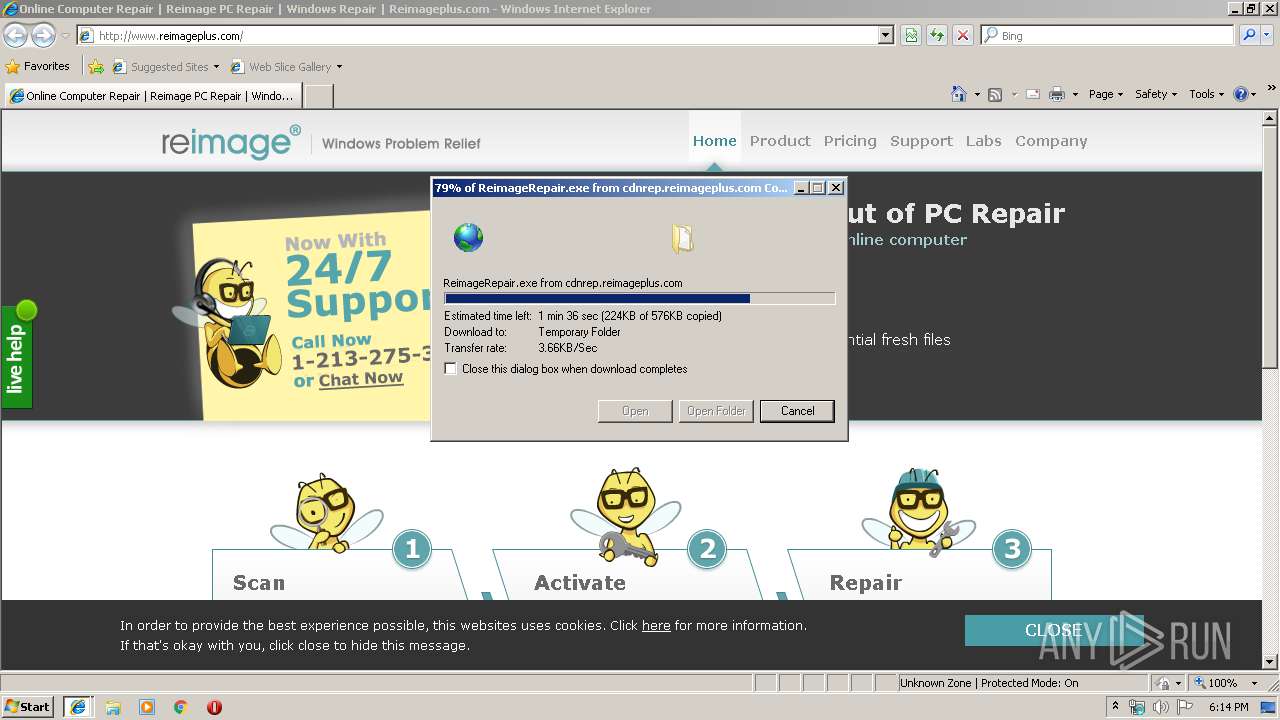Open Pricing nav item
The width and height of the screenshot is (1280, 720).
[850, 141]
